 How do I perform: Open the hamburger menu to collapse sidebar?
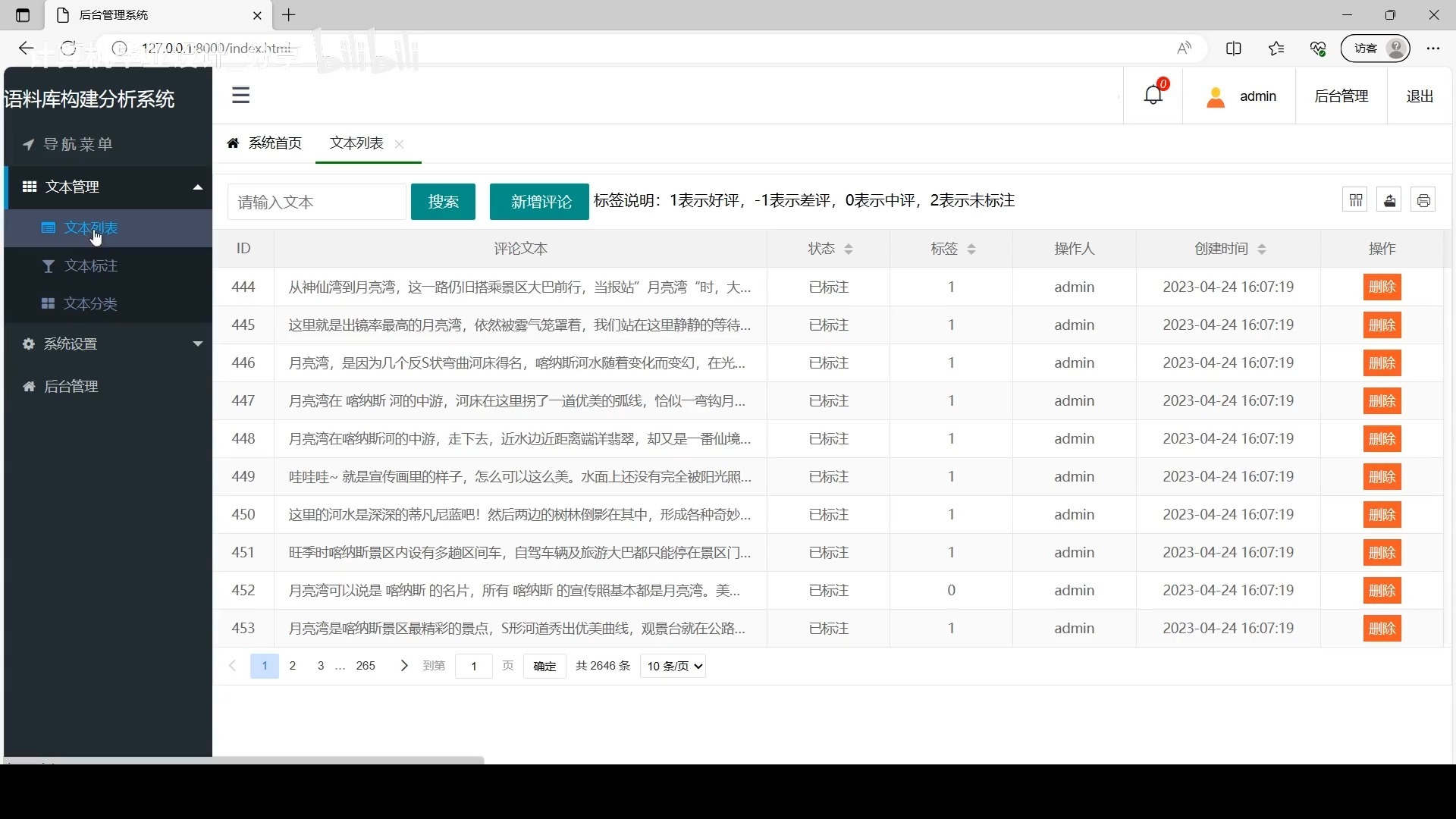(241, 95)
